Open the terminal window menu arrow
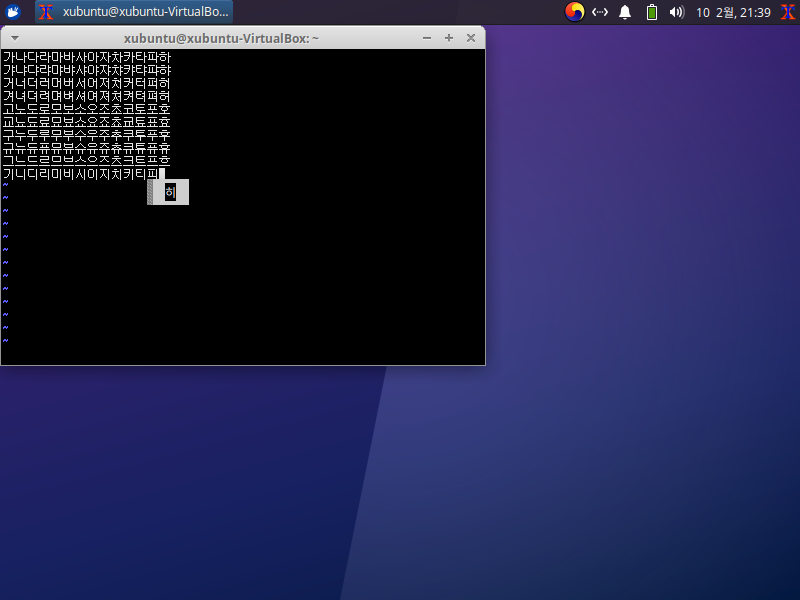This screenshot has width=800, height=600. 15,38
